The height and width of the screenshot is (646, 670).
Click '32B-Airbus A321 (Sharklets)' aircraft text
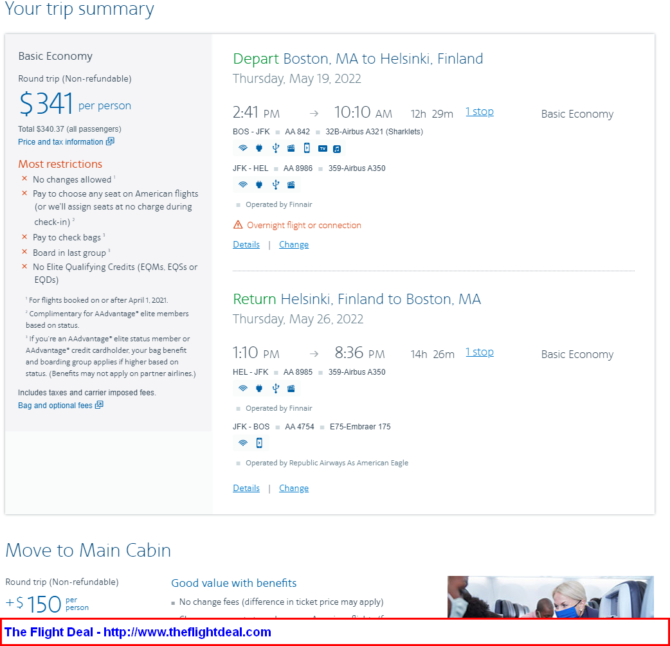tap(374, 132)
